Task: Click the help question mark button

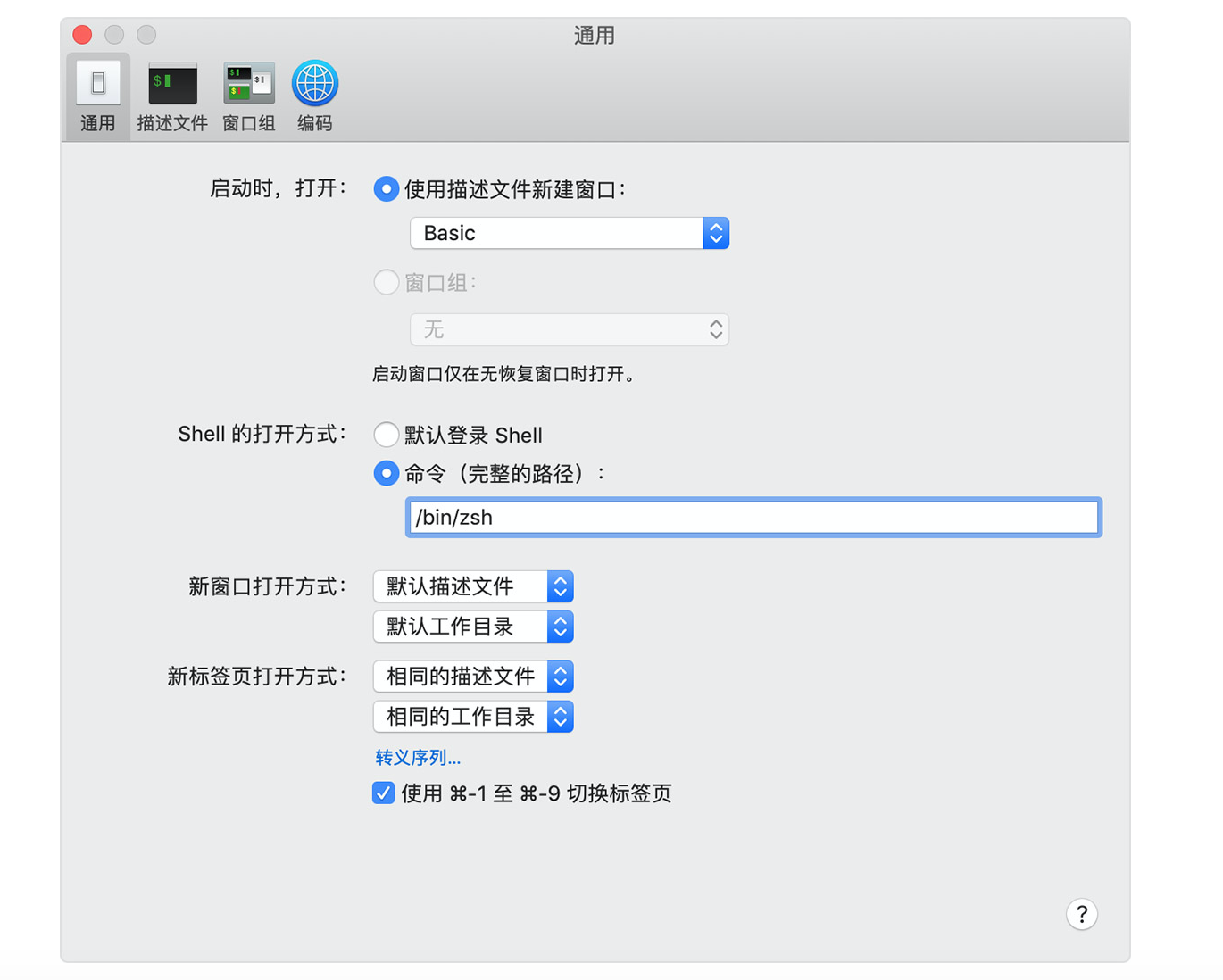Action: point(1081,913)
